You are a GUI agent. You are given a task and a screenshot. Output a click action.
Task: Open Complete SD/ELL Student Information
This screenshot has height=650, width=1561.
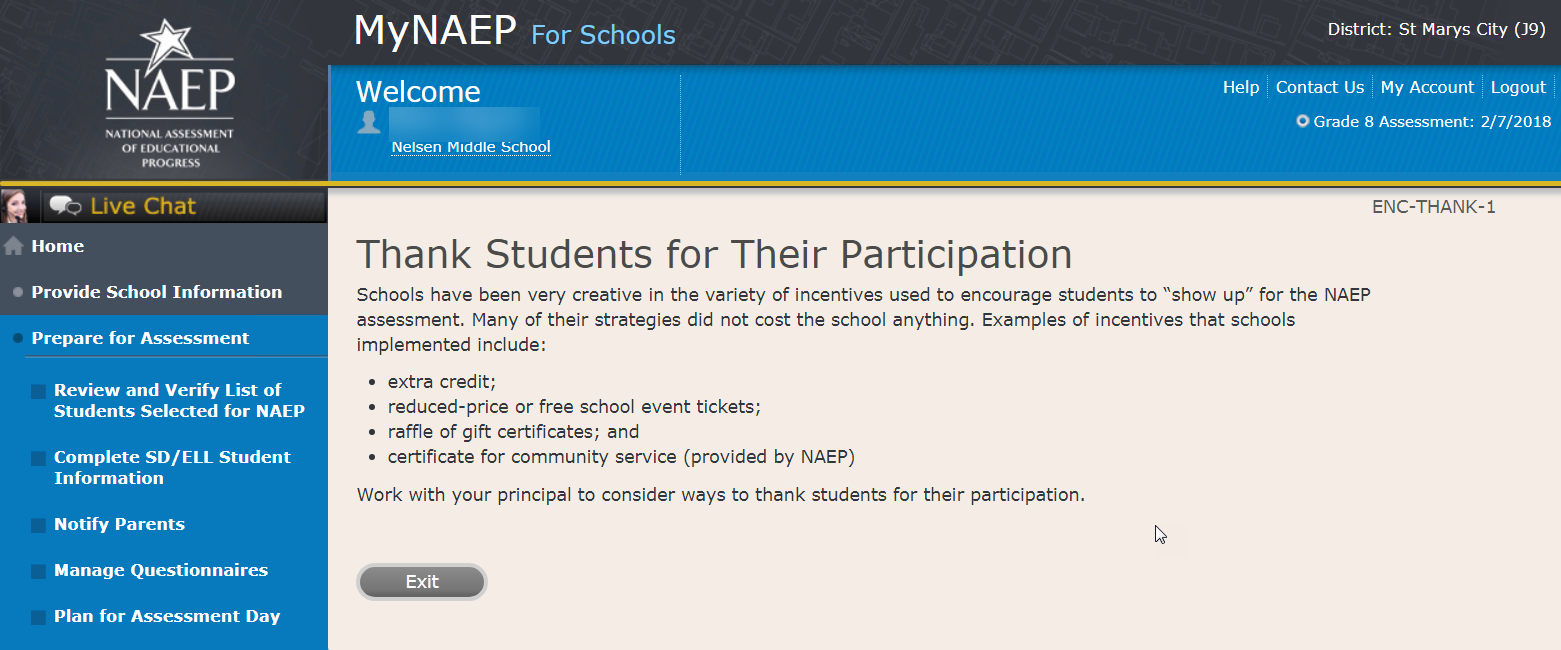[172, 467]
